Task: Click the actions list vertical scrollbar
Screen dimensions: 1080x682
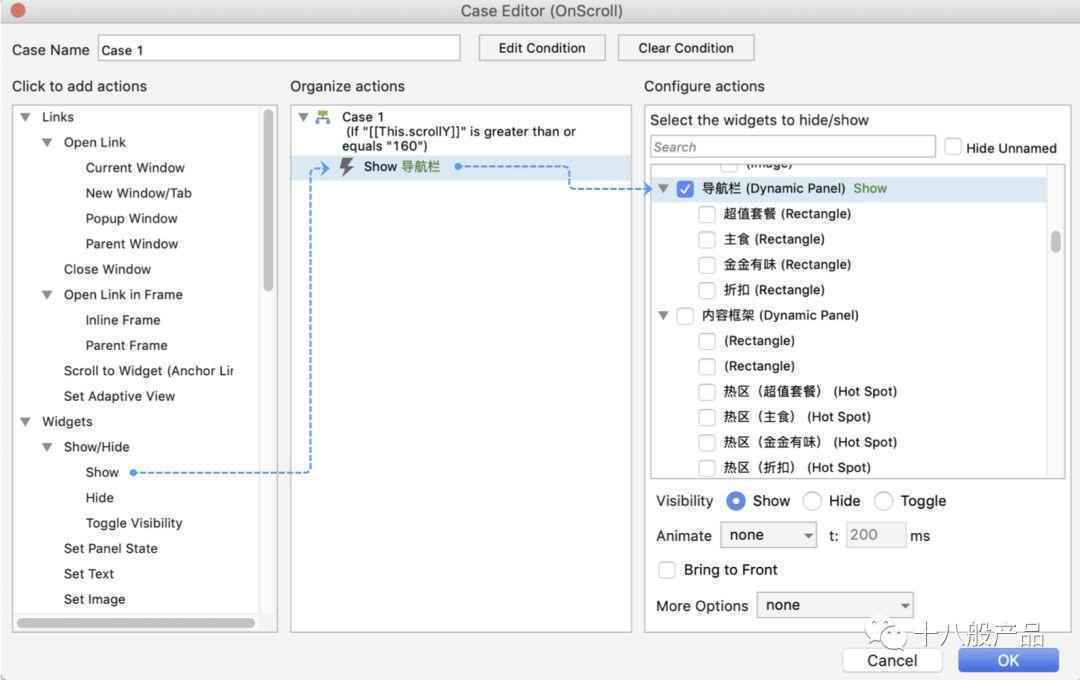Action: [x=268, y=200]
